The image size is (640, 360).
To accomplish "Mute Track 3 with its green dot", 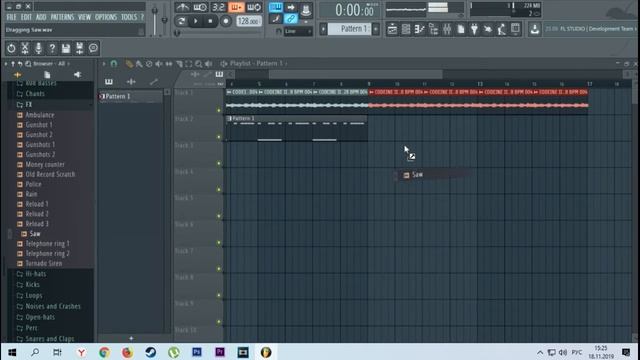I will (219, 163).
